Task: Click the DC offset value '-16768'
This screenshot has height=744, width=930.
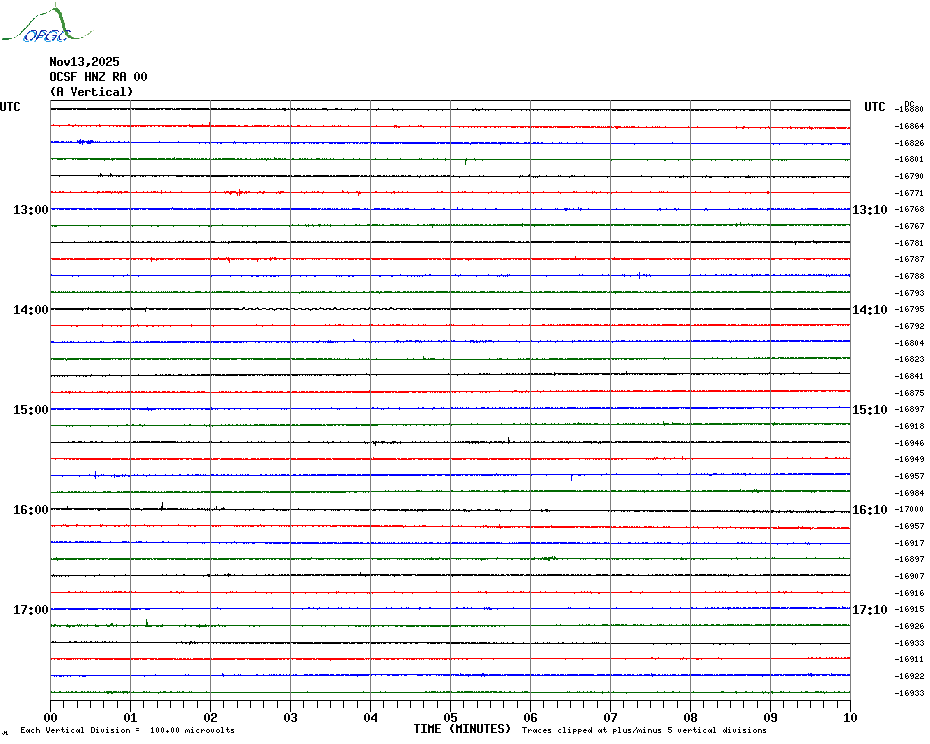Action: (909, 209)
